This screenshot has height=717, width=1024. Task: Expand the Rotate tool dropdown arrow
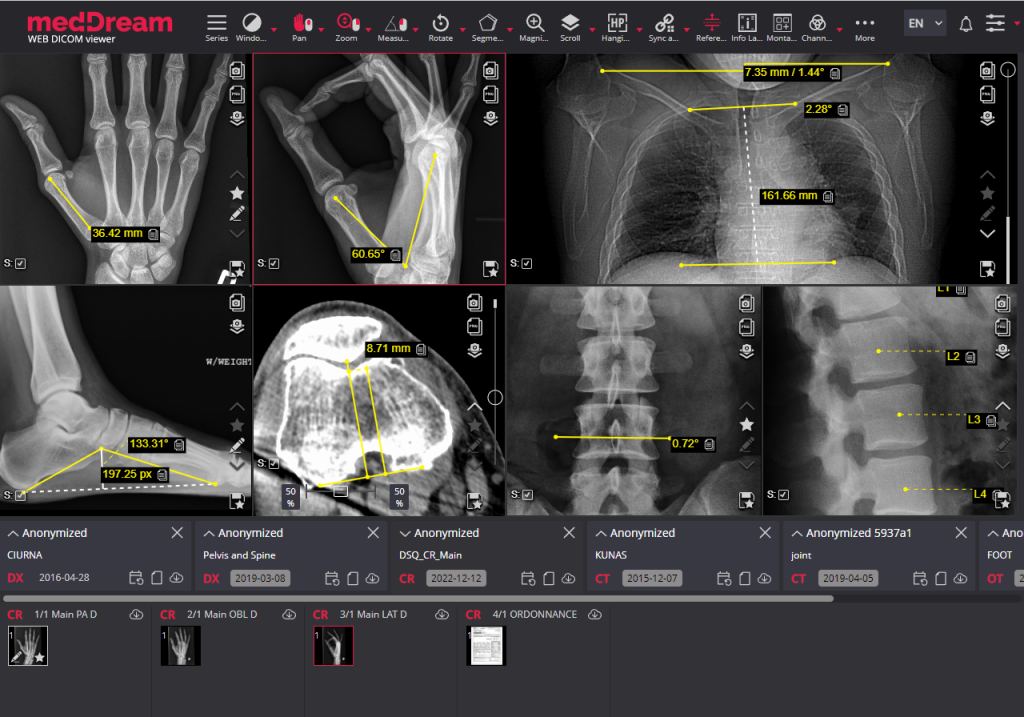point(462,30)
